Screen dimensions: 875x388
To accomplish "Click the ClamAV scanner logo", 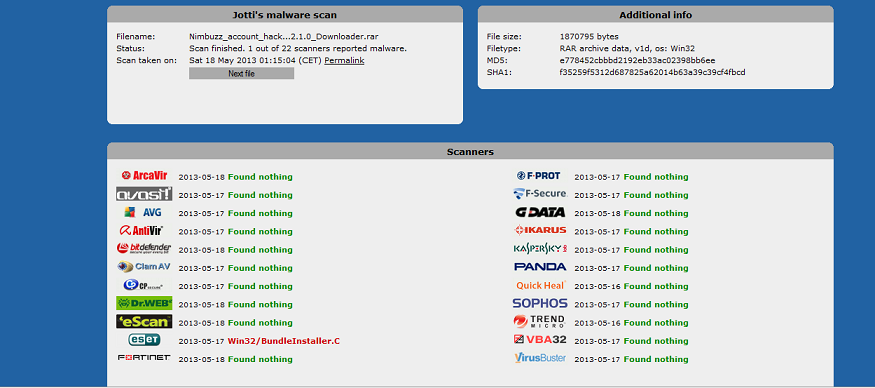I will point(144,267).
